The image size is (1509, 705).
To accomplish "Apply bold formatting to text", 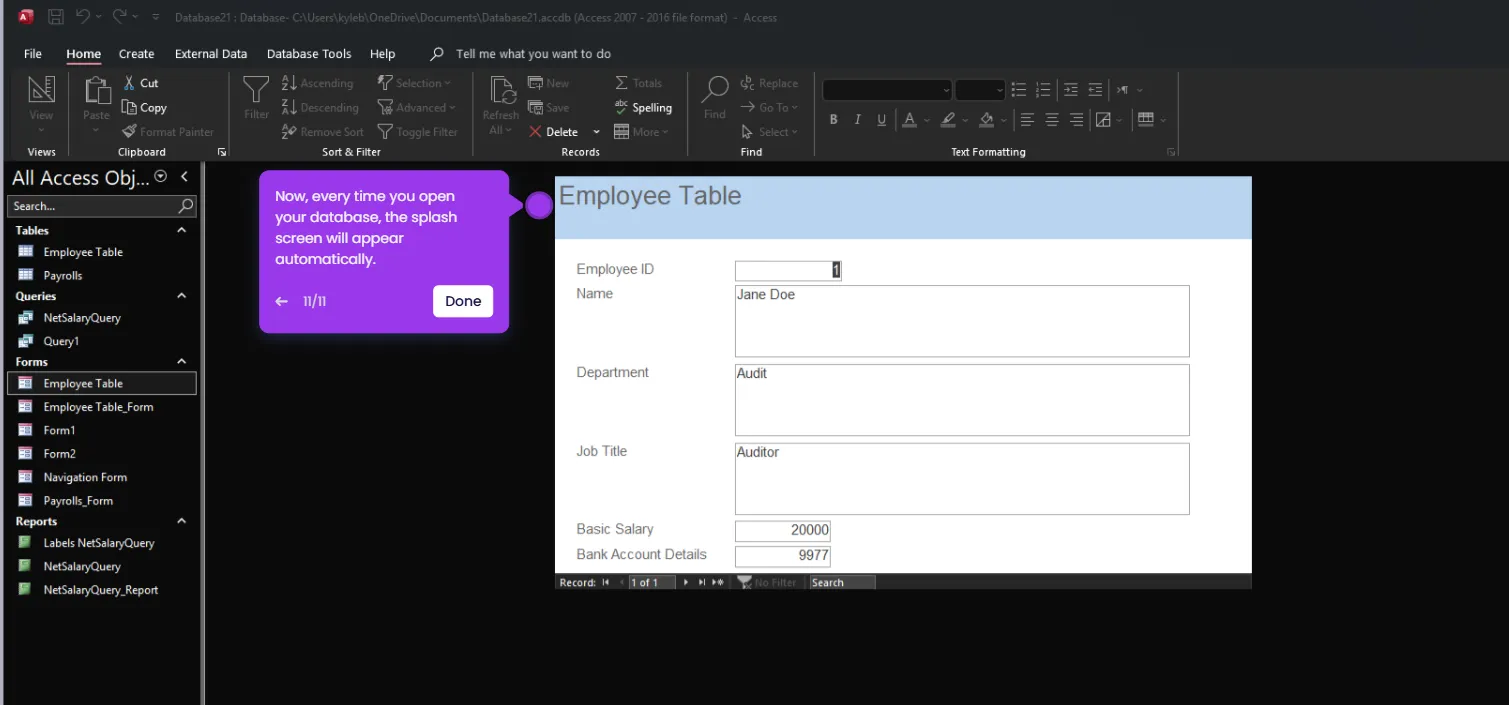I will click(x=833, y=119).
